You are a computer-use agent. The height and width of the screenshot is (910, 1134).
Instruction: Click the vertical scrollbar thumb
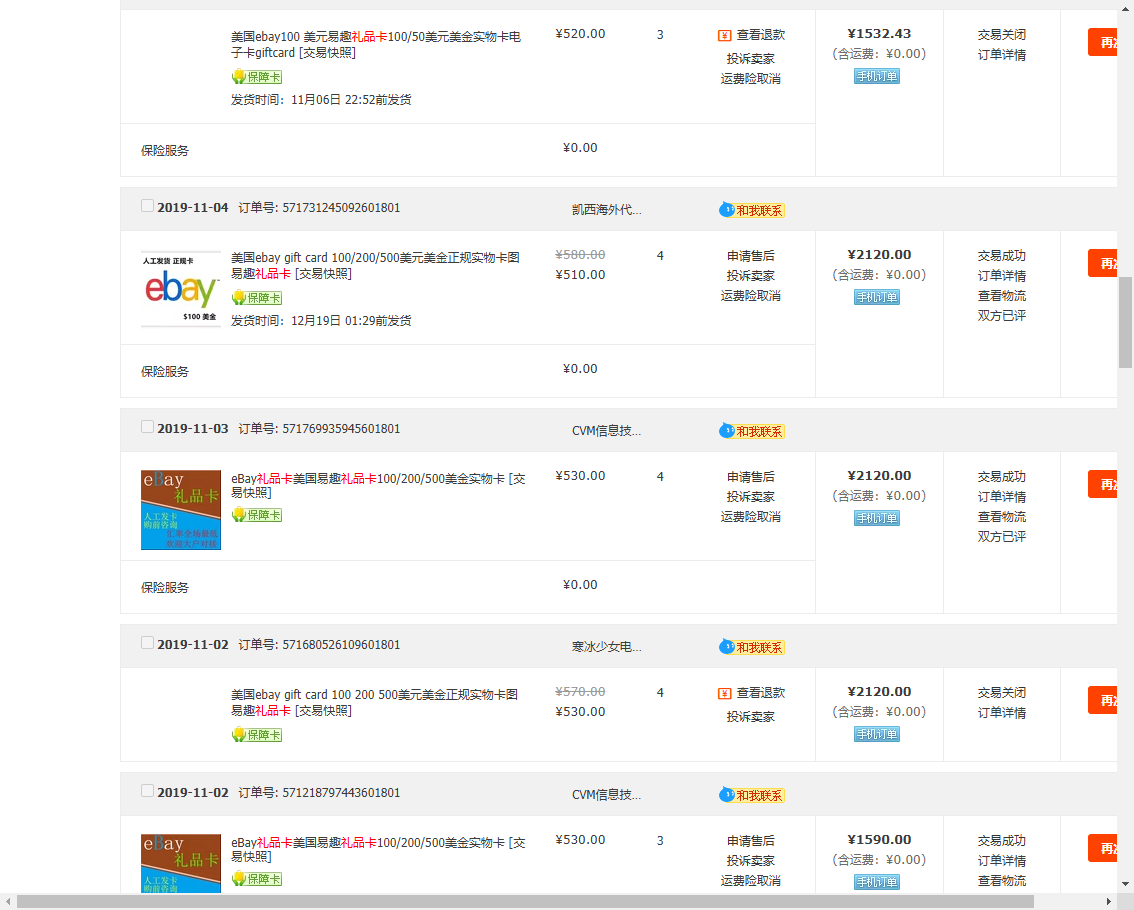pyautogui.click(x=1125, y=323)
